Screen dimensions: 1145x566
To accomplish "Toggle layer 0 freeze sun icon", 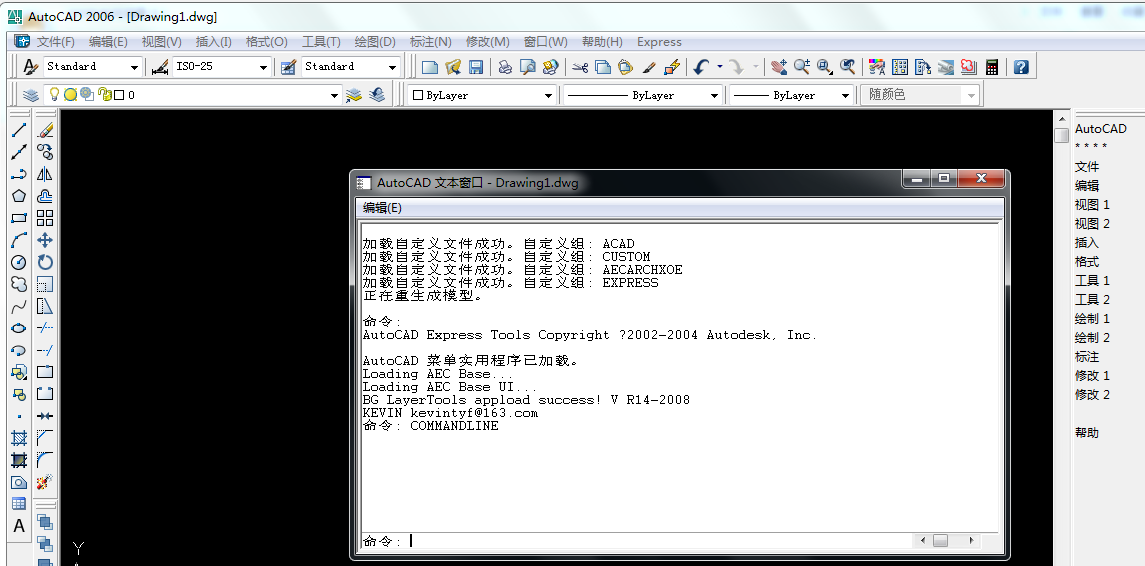I will [70, 94].
